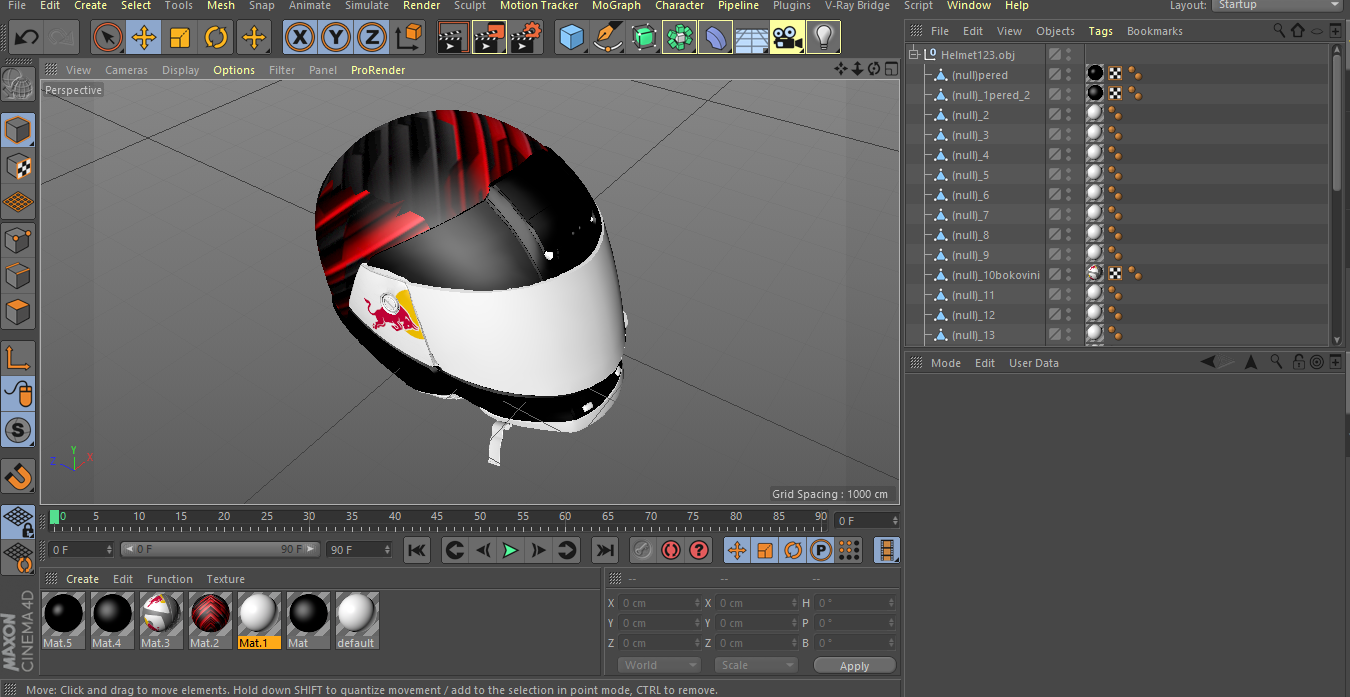
Task: Toggle the Y axis lock
Action: (x=335, y=37)
